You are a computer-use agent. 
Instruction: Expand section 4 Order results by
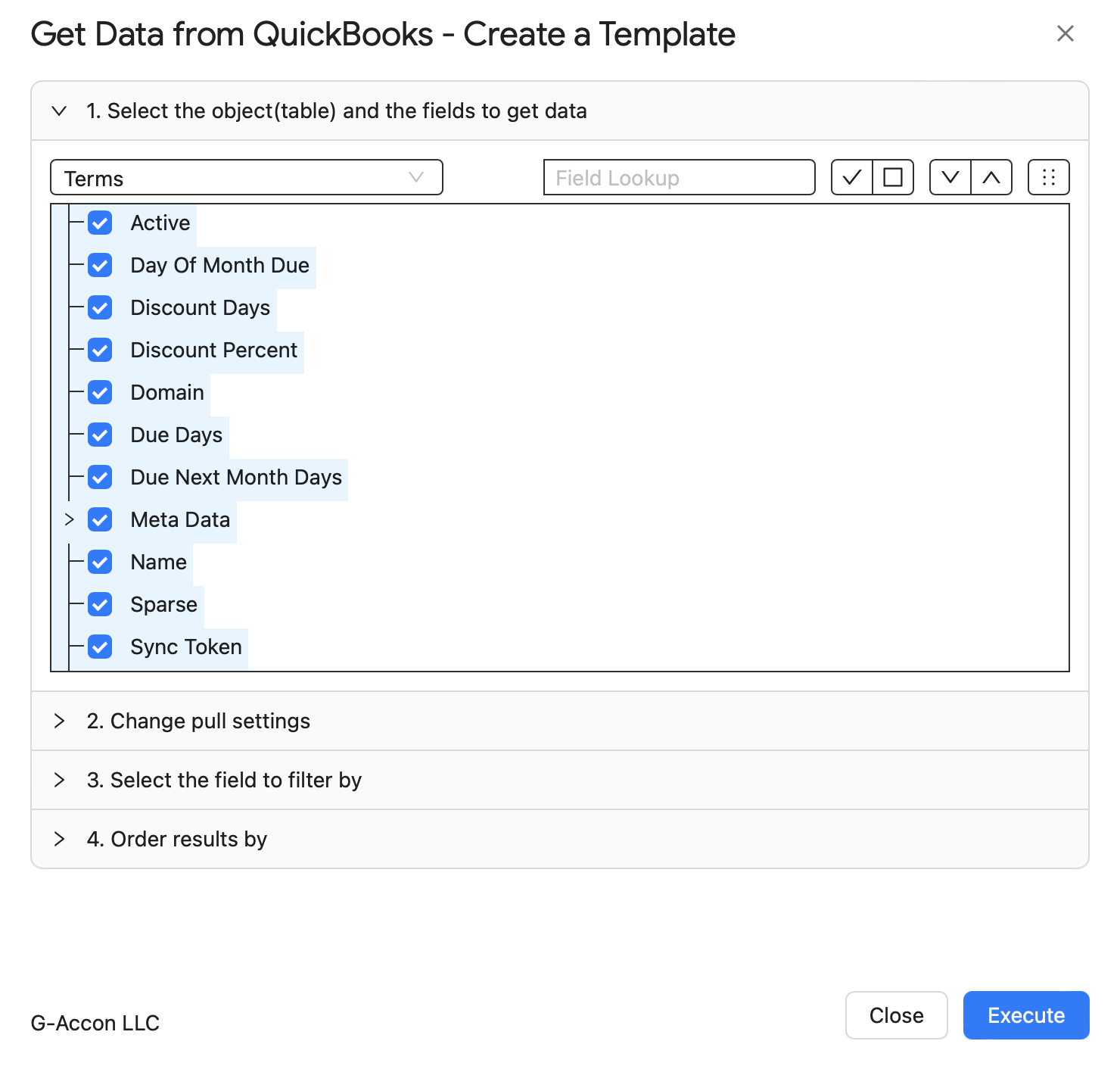coord(560,839)
